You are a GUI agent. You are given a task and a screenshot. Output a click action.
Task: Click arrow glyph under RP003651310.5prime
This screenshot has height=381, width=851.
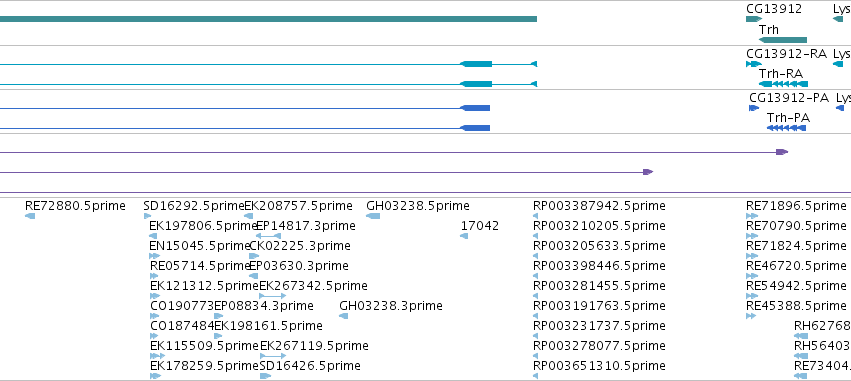coord(536,376)
